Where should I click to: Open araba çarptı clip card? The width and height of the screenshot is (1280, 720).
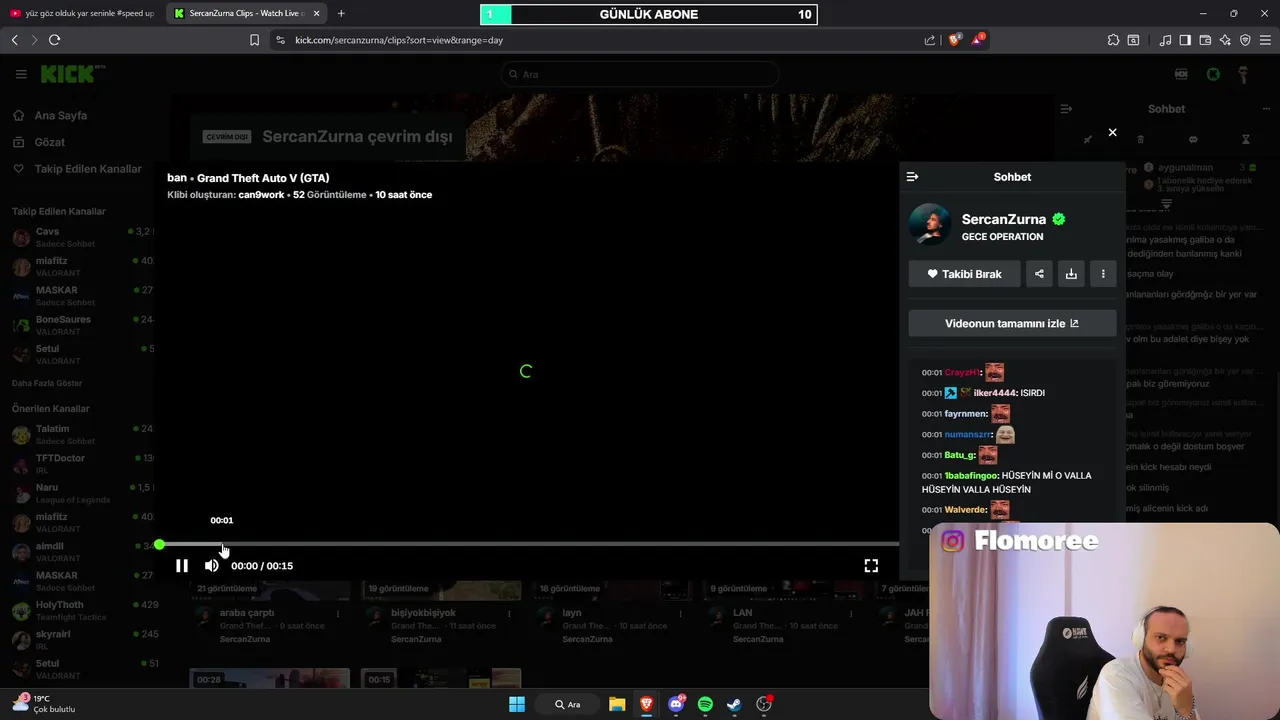[247, 613]
